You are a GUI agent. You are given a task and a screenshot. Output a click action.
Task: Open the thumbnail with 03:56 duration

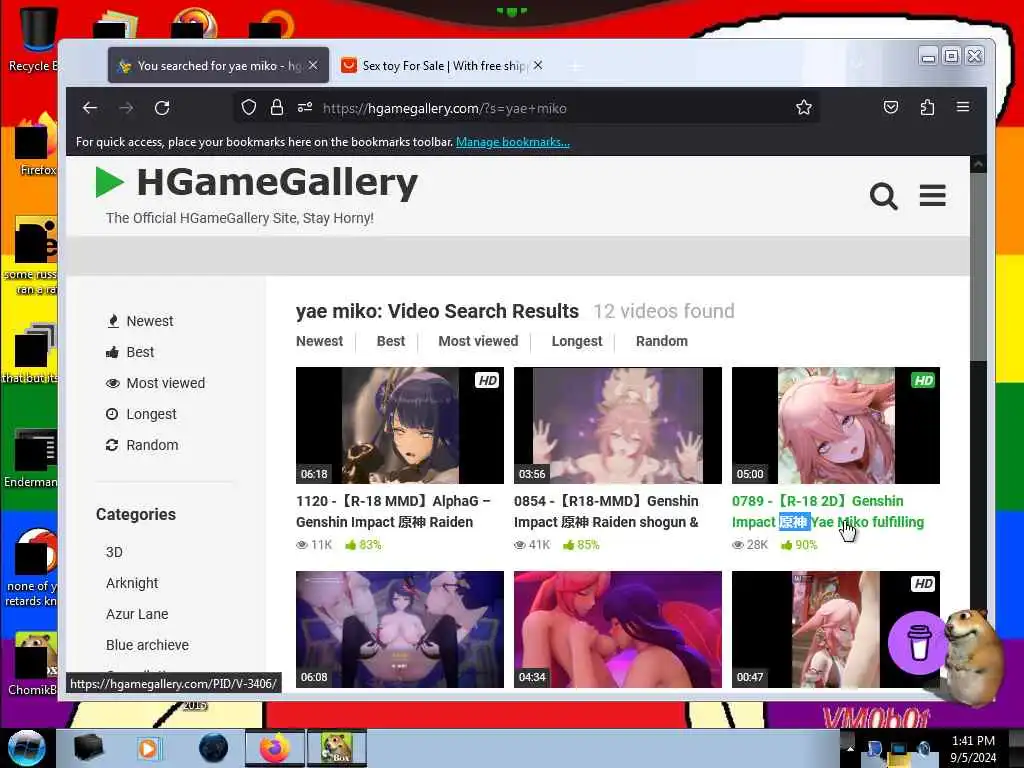[x=618, y=425]
